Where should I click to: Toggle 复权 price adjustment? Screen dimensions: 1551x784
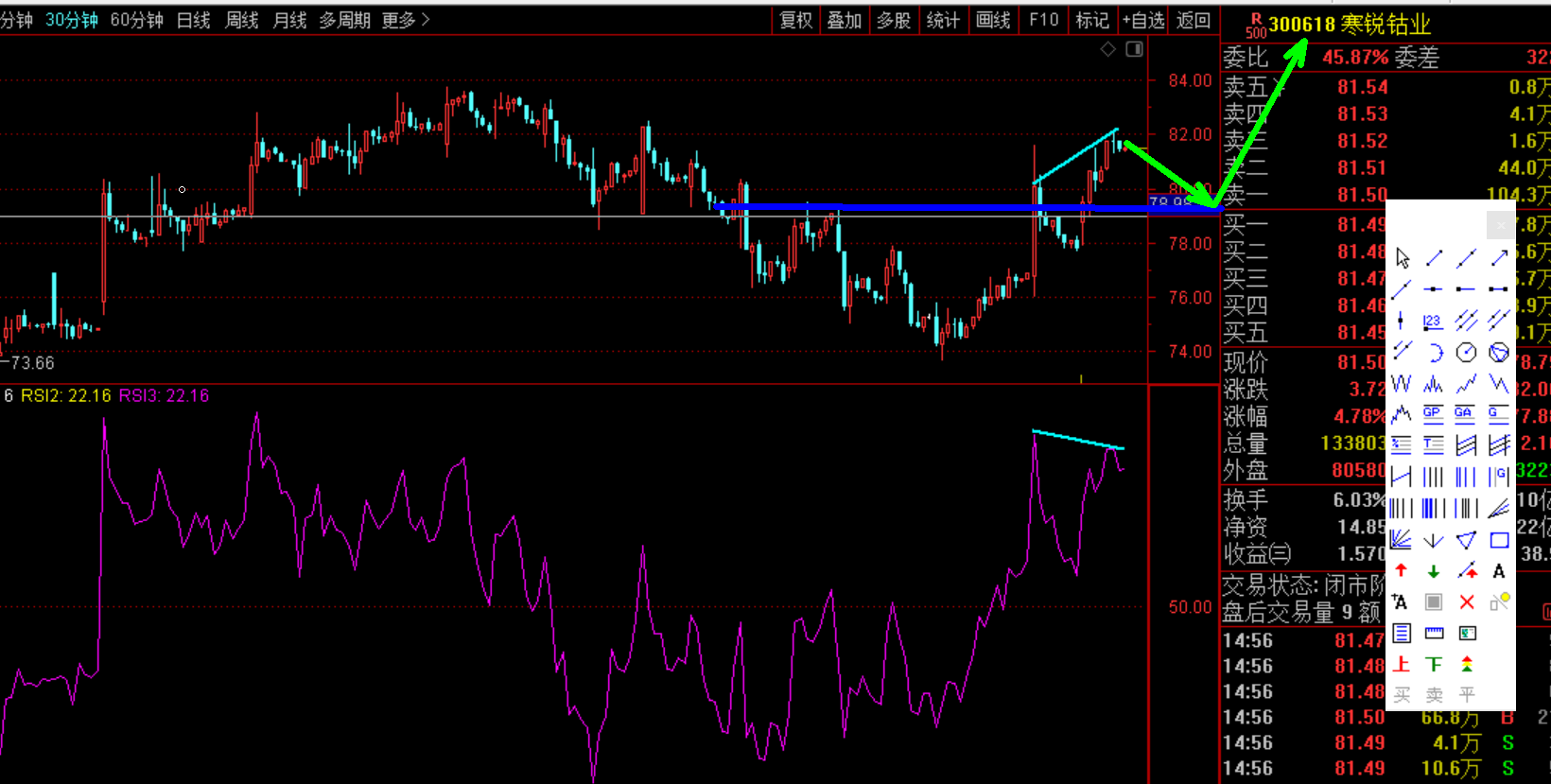coord(795,20)
